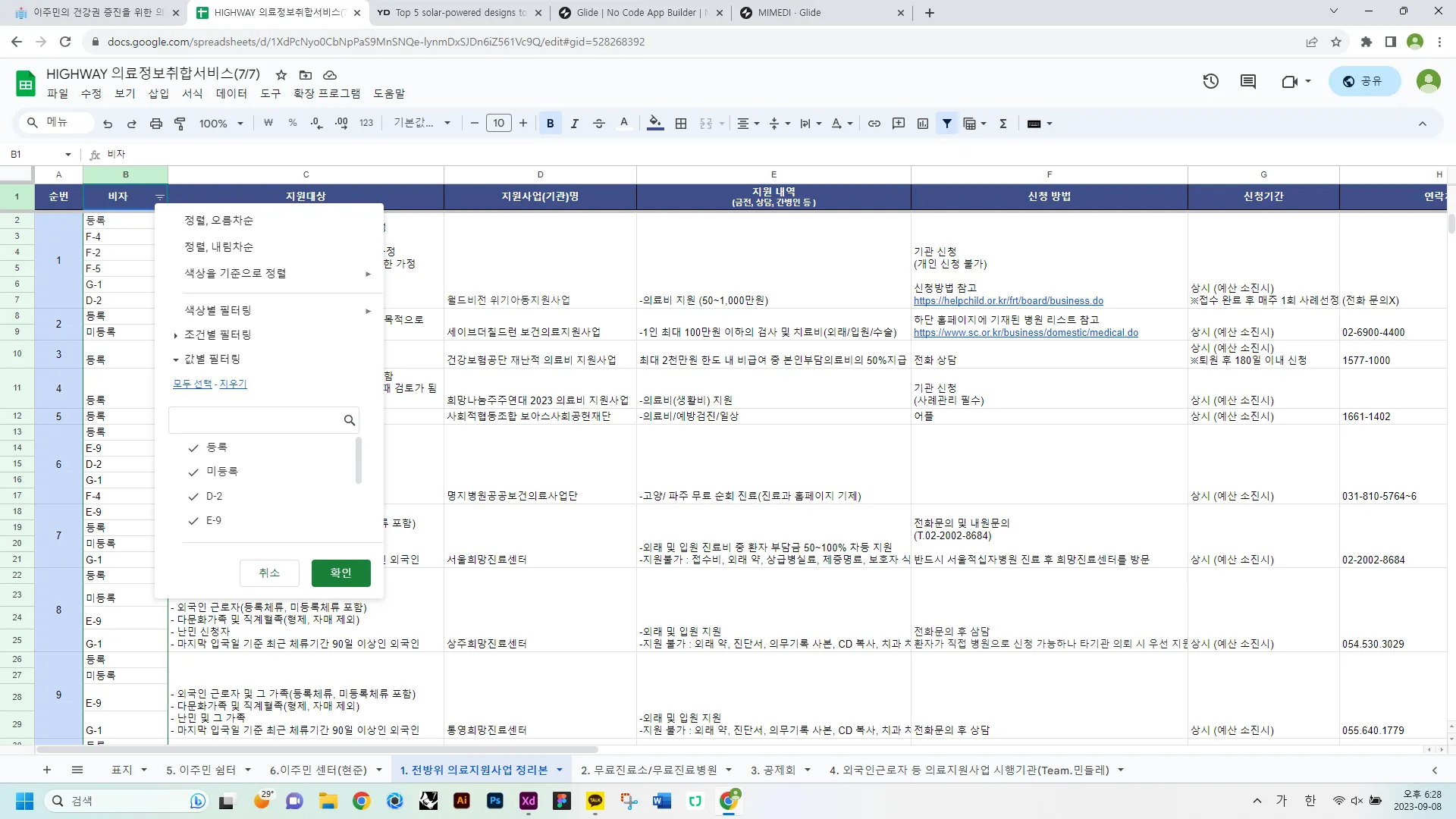Click the 모두 선택 link
The height and width of the screenshot is (819, 1456).
pos(193,384)
